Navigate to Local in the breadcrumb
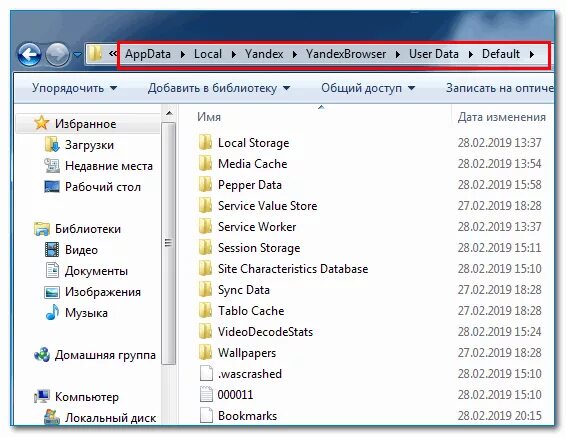Image resolution: width=566 pixels, height=437 pixels. point(208,54)
